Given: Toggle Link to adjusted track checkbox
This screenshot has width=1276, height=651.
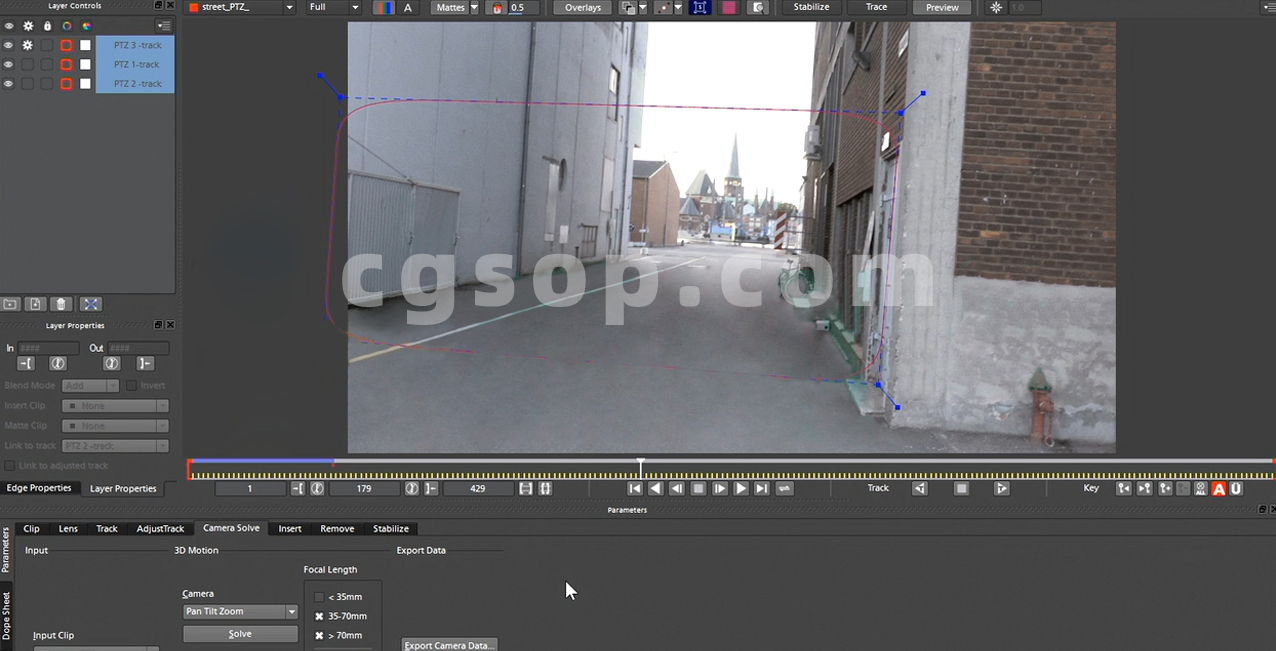Looking at the screenshot, I should pyautogui.click(x=10, y=465).
